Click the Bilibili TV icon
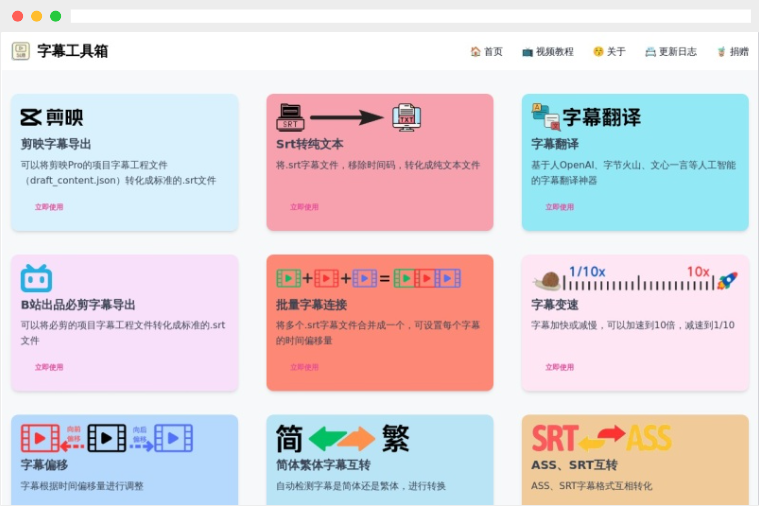Screen dimensions: 759x506 coord(36,278)
